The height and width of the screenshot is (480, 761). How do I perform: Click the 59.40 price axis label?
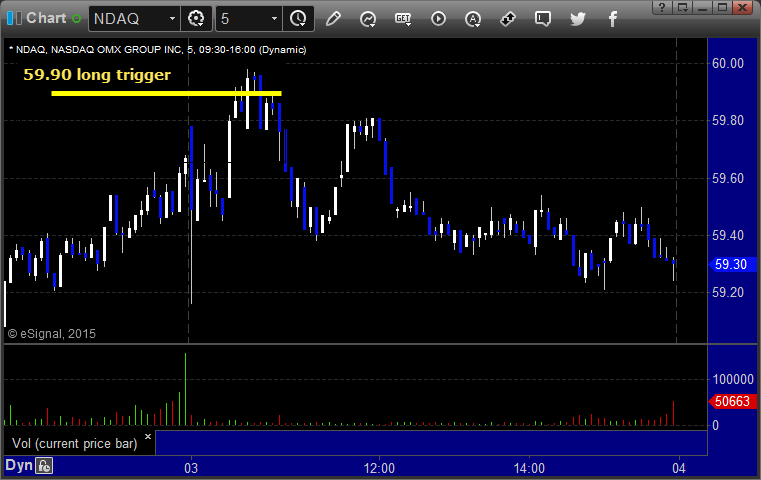(728, 235)
